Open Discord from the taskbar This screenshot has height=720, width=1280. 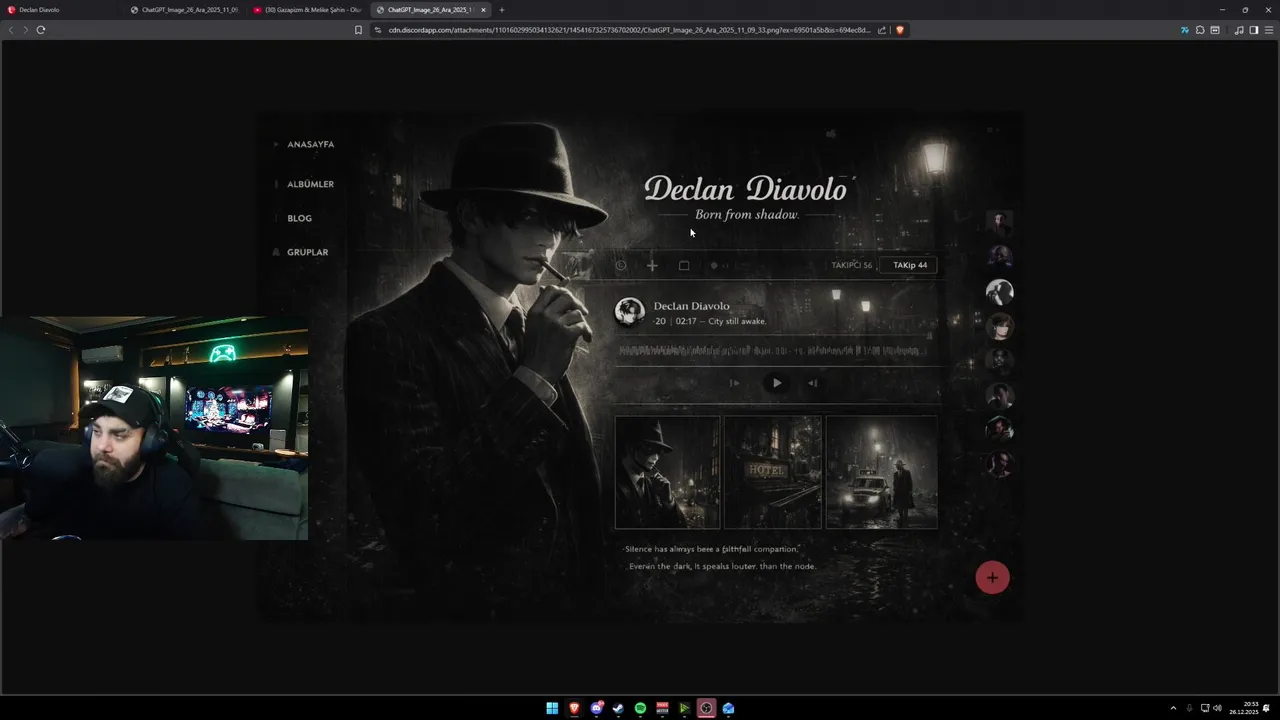tap(596, 708)
